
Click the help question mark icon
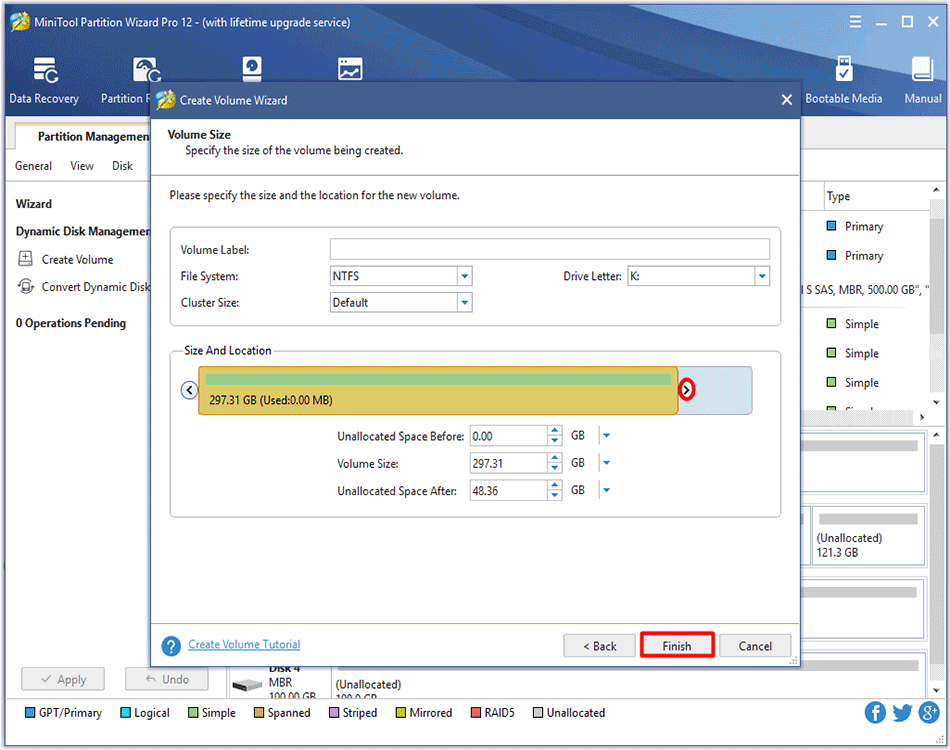(x=171, y=646)
